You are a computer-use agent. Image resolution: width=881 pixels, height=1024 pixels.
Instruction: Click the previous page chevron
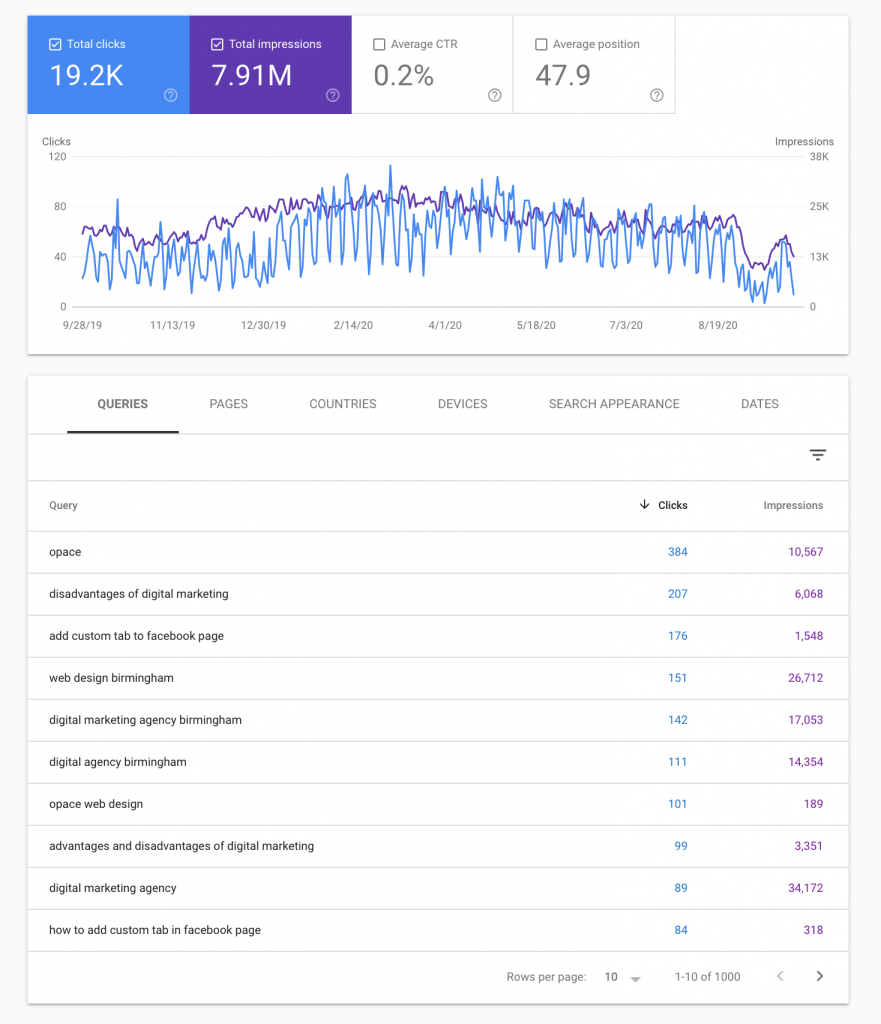click(779, 976)
